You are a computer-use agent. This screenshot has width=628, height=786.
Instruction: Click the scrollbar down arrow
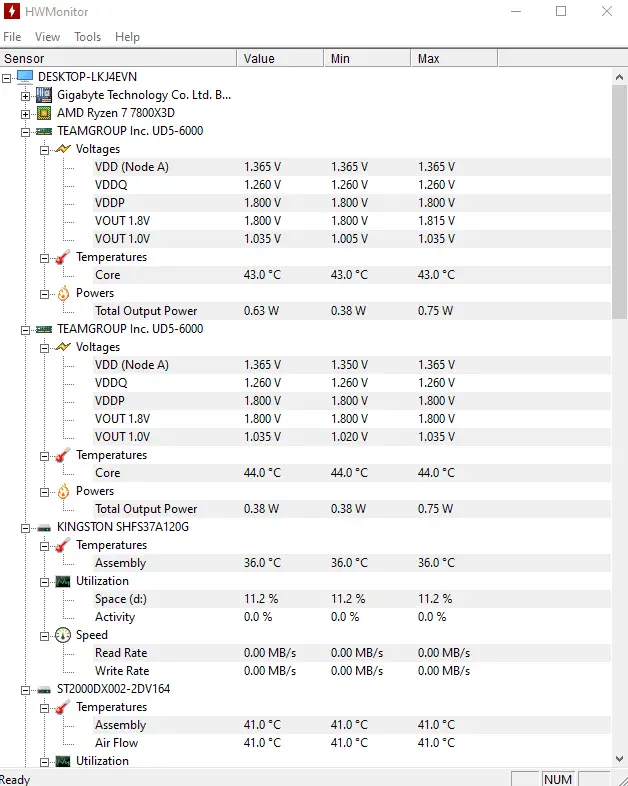click(x=619, y=759)
